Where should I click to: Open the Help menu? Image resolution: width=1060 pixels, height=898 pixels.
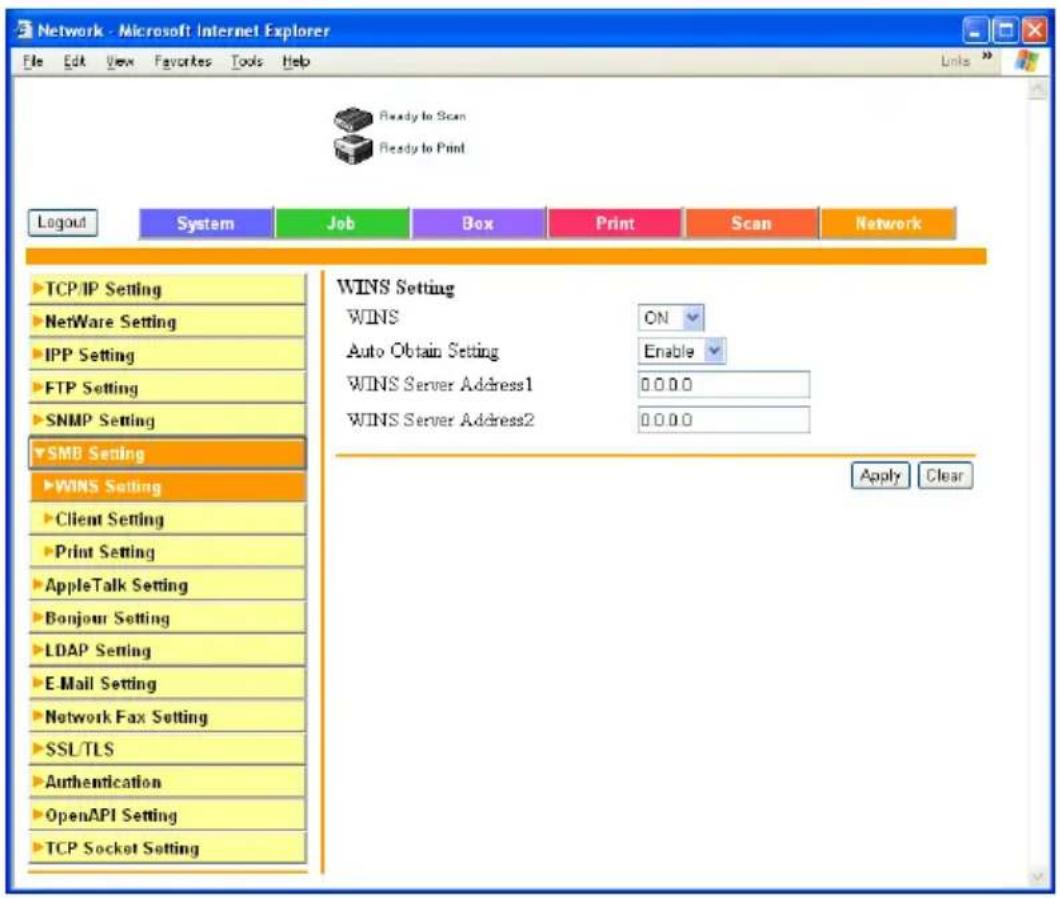pyautogui.click(x=296, y=62)
